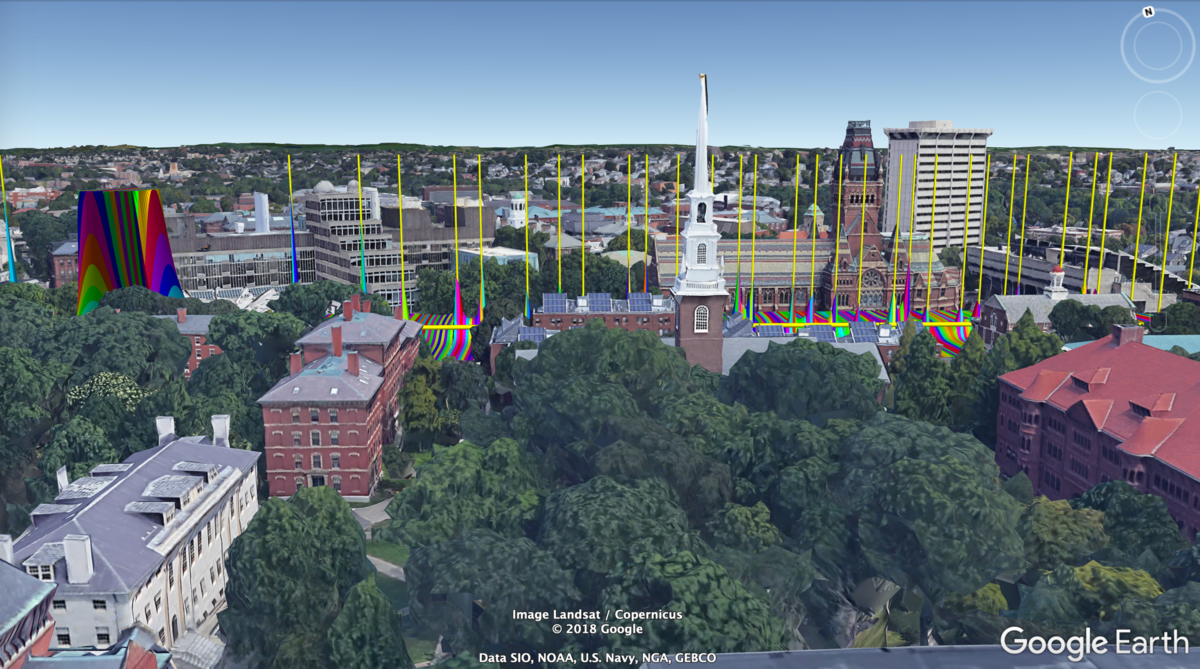Click the small white cupola at right
The image size is (1200, 669).
(x=1057, y=282)
